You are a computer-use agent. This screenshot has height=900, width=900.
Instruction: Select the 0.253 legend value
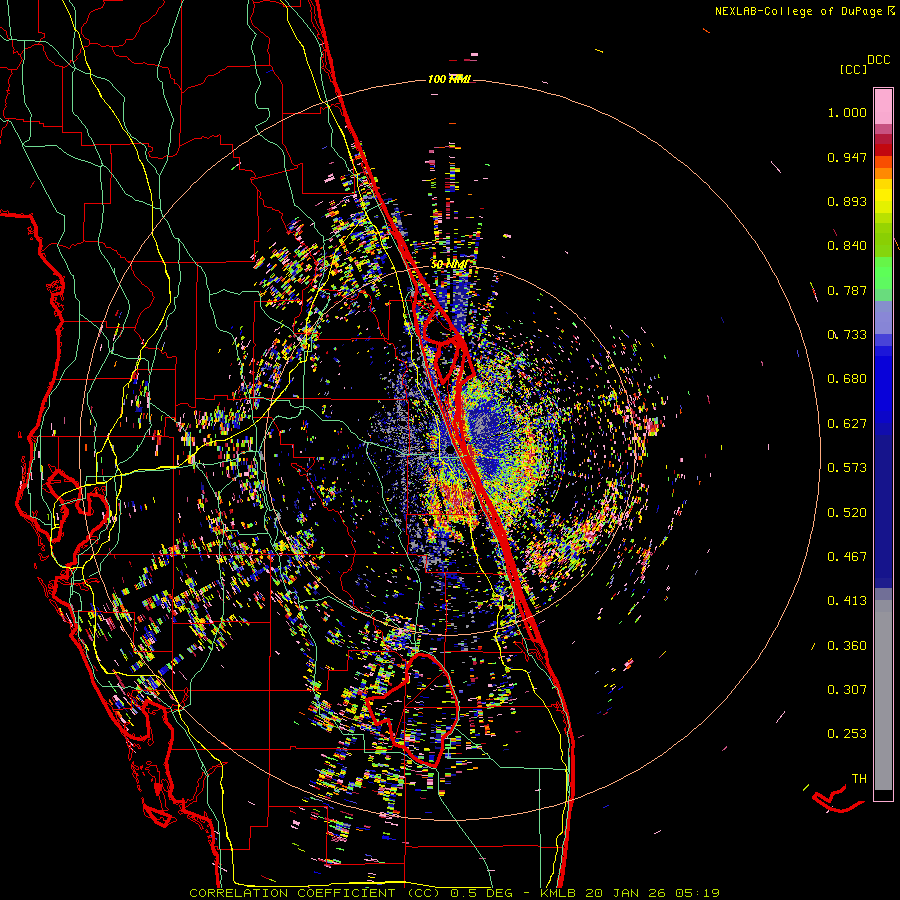pos(847,734)
